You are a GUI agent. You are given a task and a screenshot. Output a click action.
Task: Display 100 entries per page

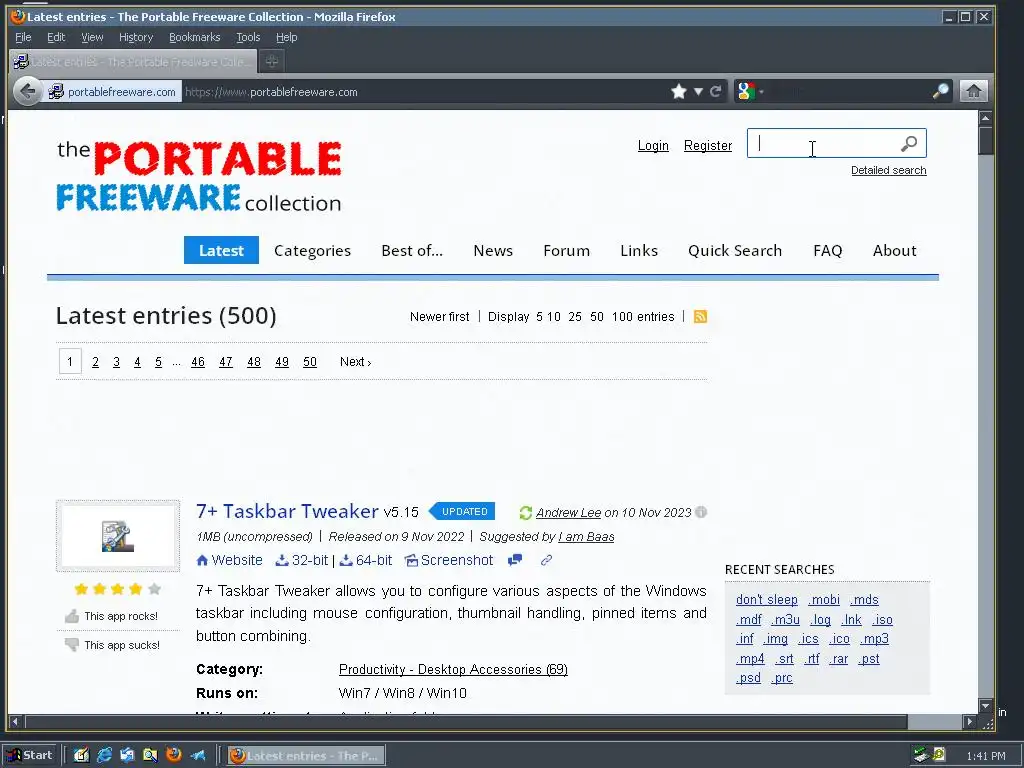click(622, 317)
